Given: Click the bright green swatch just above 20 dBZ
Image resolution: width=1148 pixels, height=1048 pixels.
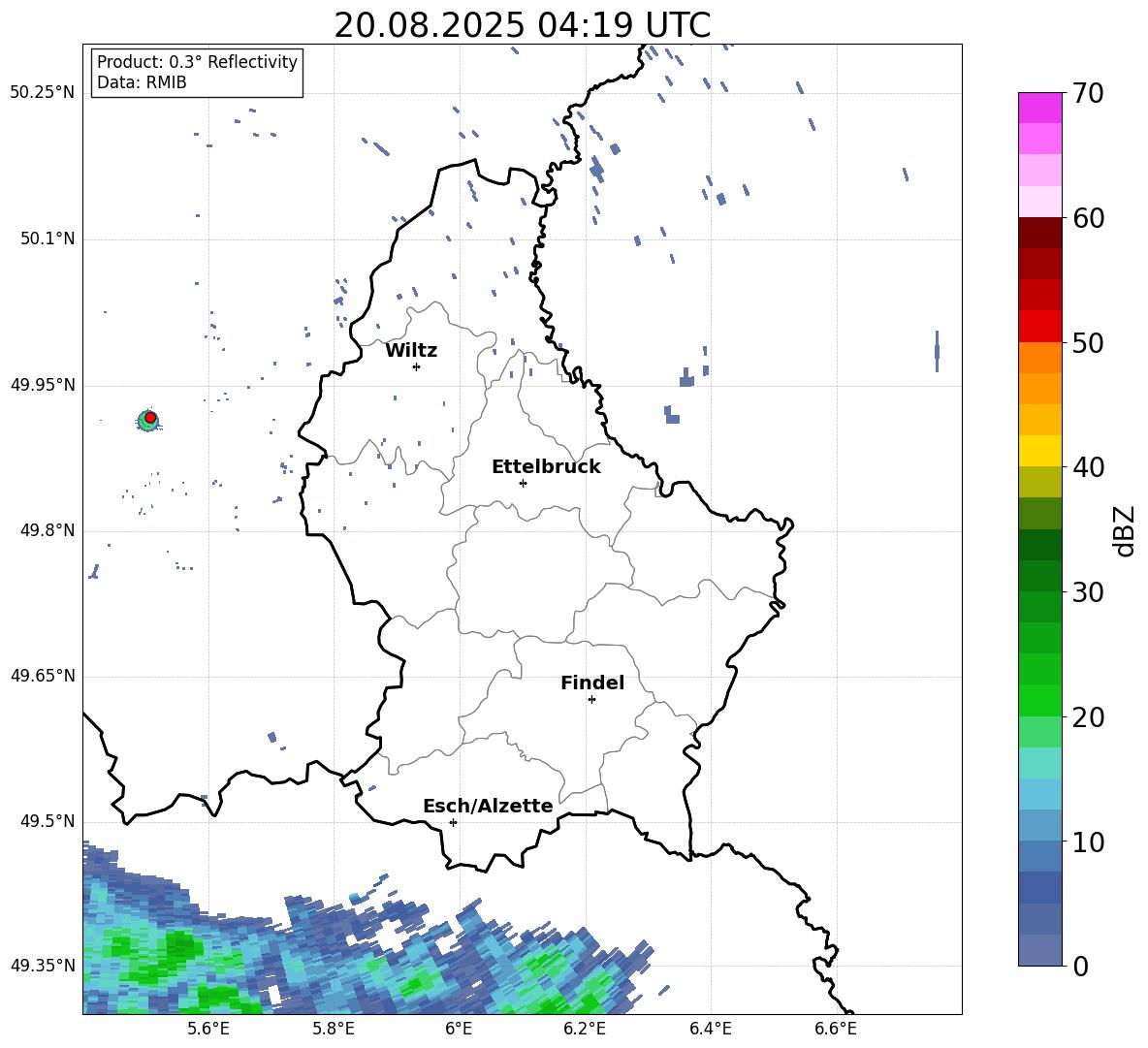Looking at the screenshot, I should click(x=1040, y=700).
